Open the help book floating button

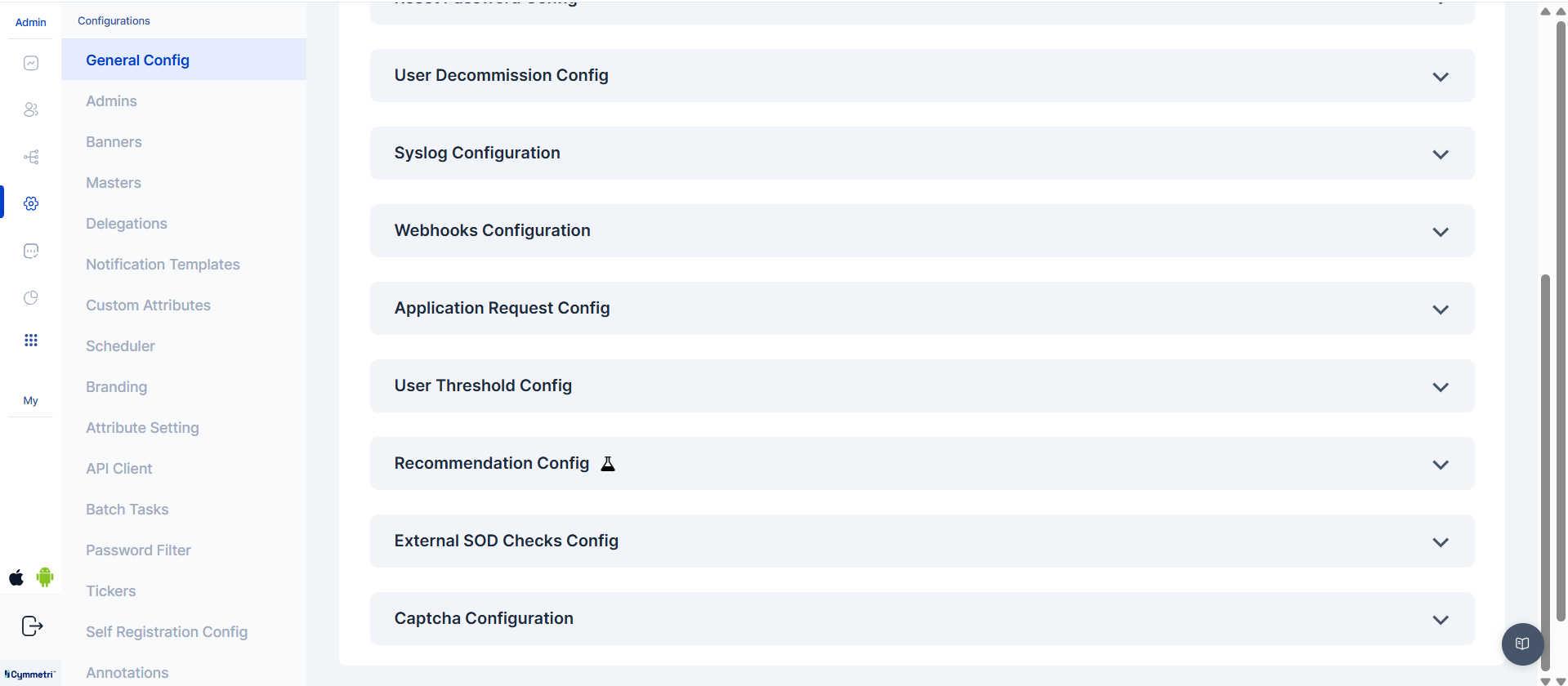pyautogui.click(x=1522, y=644)
